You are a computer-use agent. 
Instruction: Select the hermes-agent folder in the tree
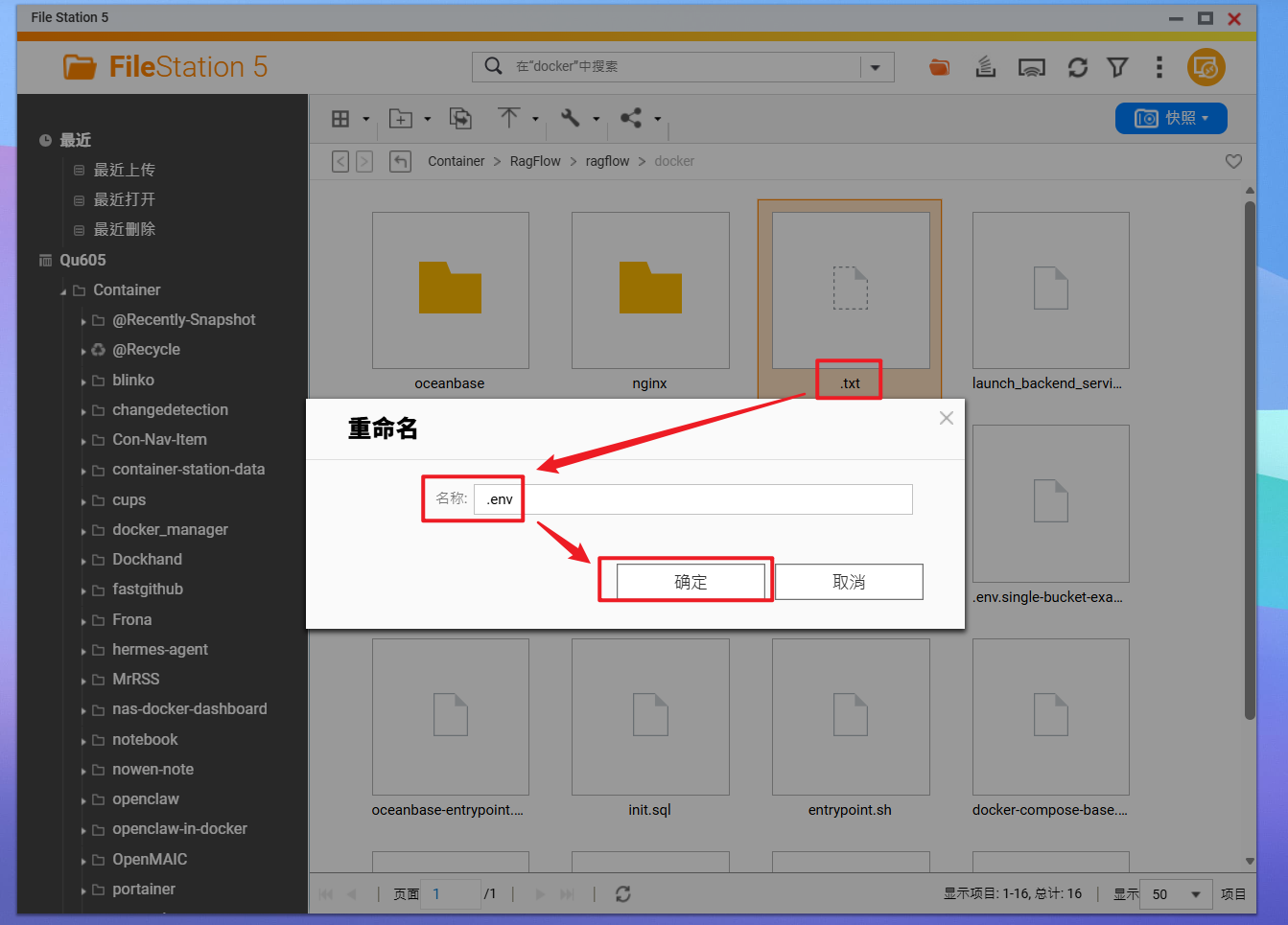[x=160, y=649]
